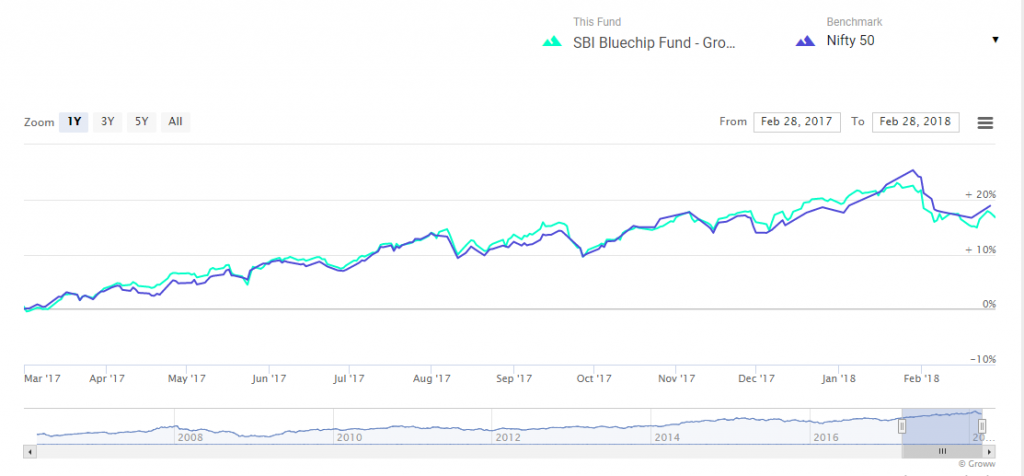Open the chart hamburger export menu

(985, 123)
